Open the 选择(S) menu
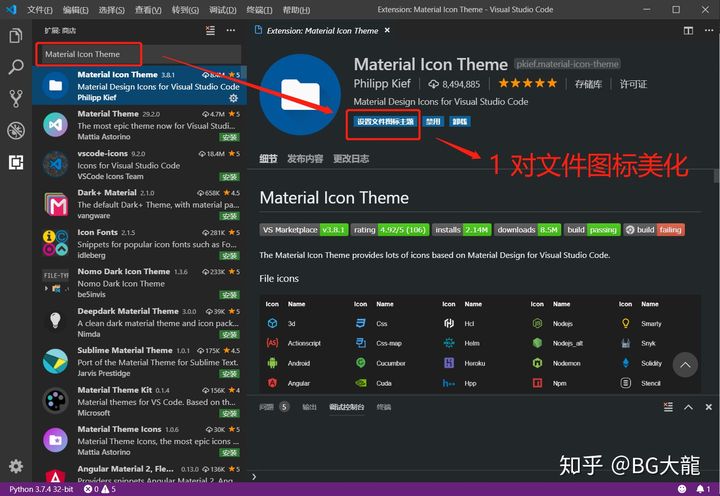Image resolution: width=720 pixels, height=496 pixels. (112, 10)
